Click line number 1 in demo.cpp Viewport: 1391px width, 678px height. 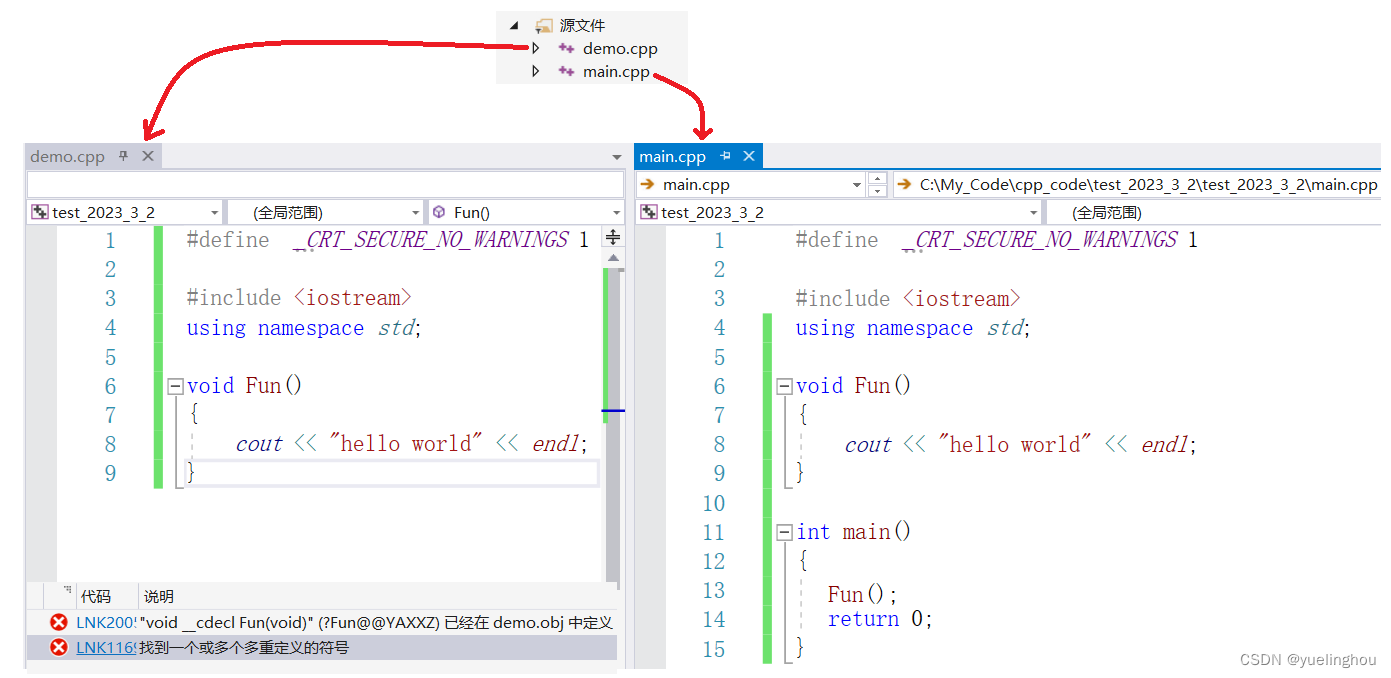coord(110,240)
